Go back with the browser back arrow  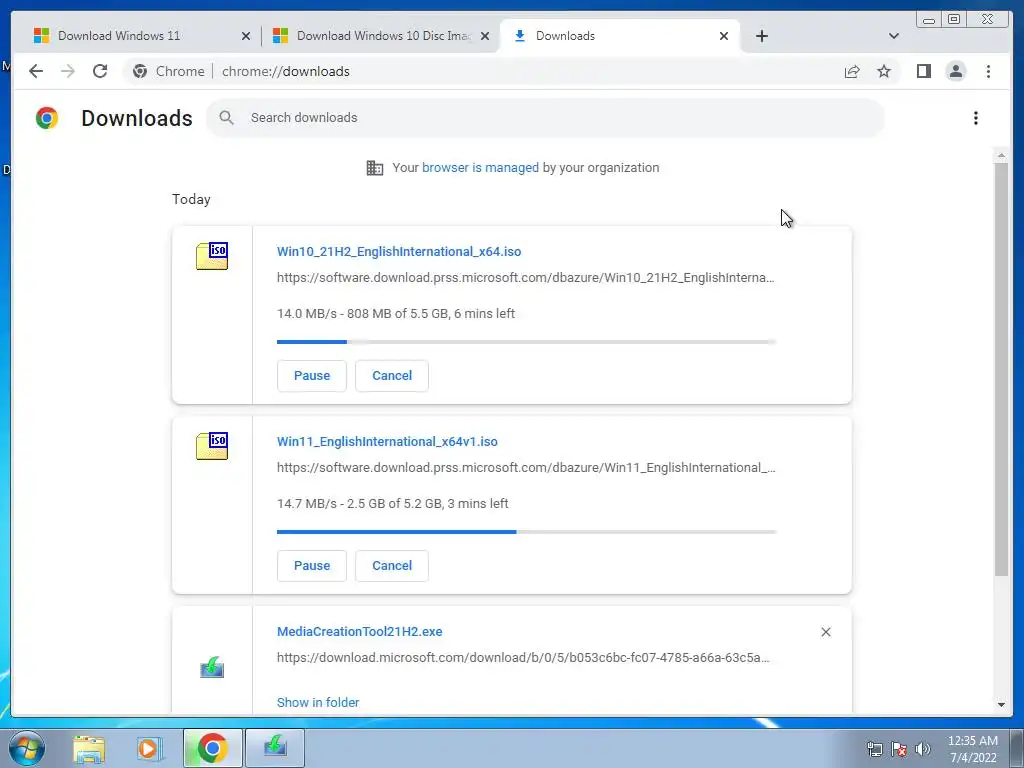click(x=36, y=71)
